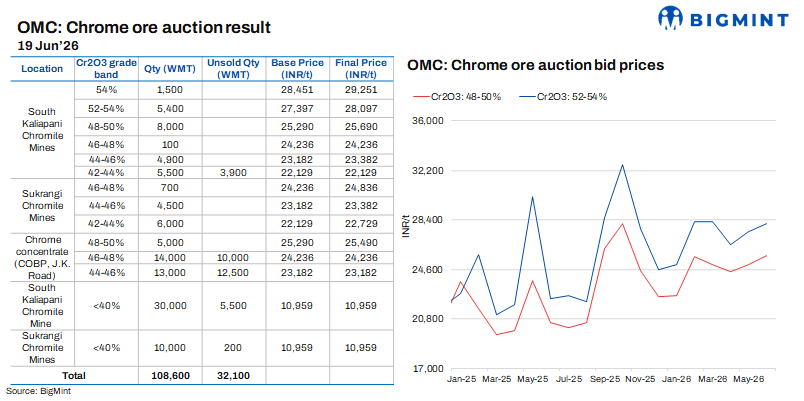This screenshot has width=804, height=401.
Task: Click red legend line for Cr2O3: 48-50%
Action: tap(422, 96)
